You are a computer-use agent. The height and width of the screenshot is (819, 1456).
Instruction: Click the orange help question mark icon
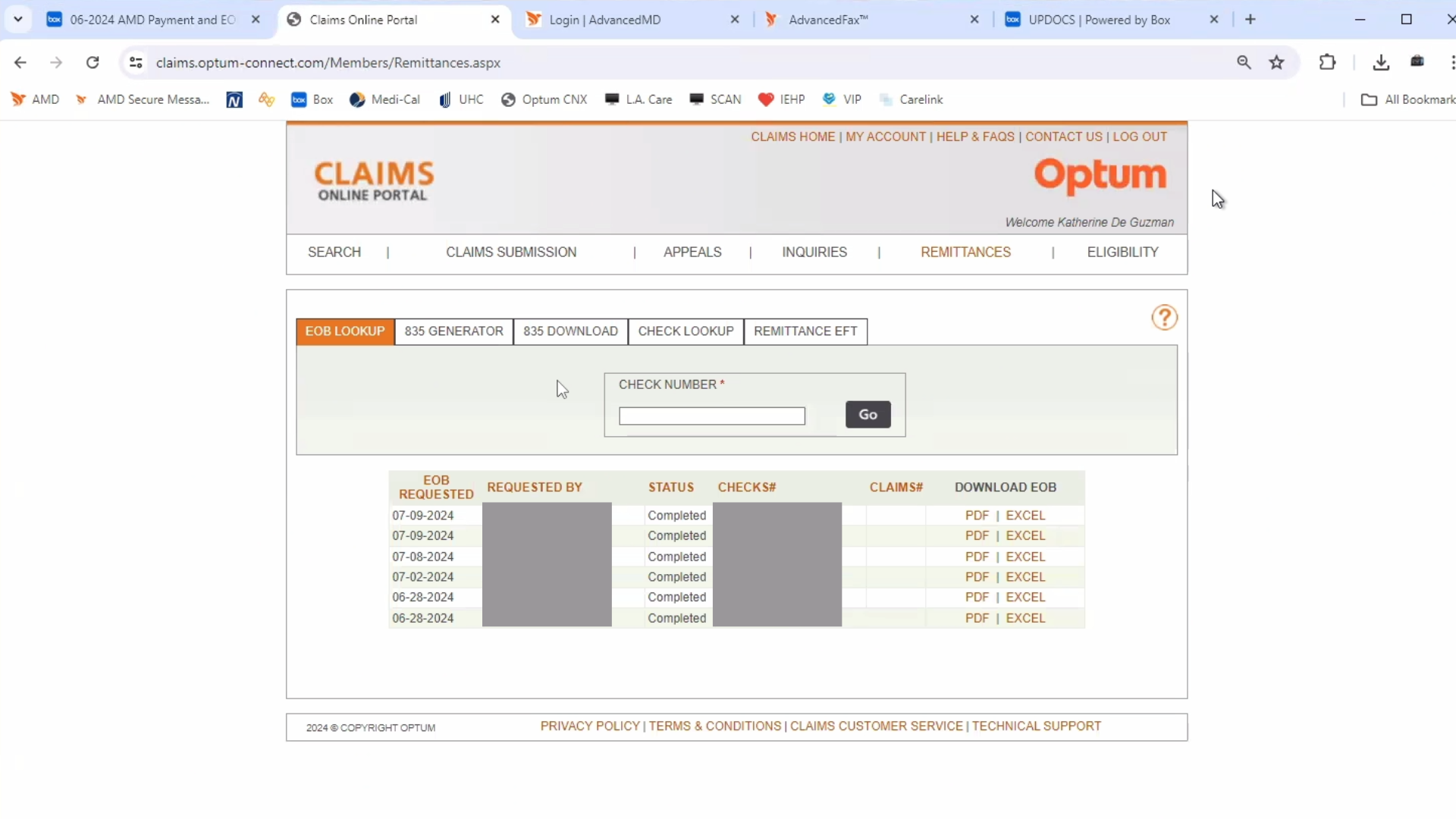point(1164,318)
